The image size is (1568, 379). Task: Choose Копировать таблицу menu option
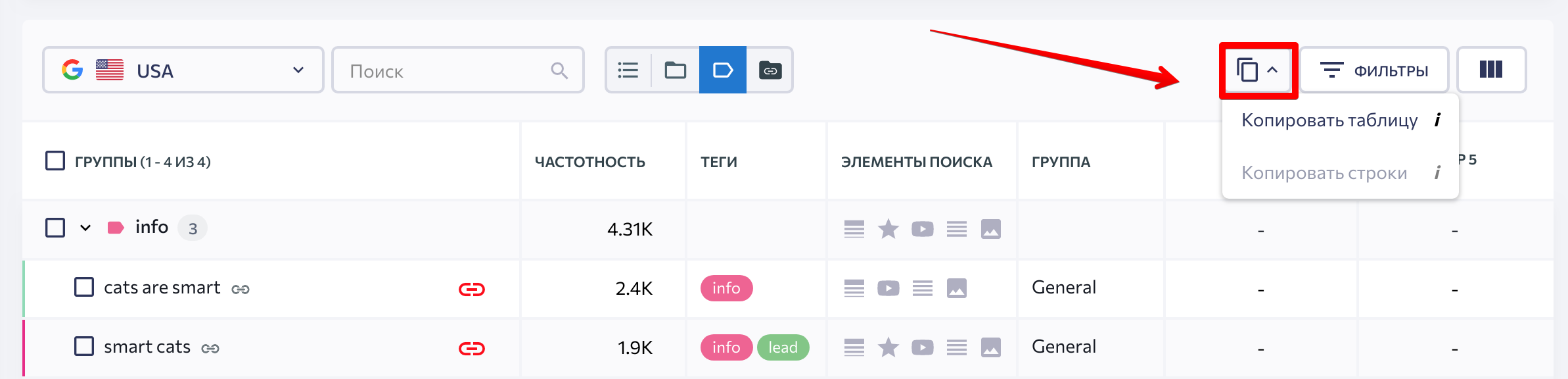pyautogui.click(x=1329, y=120)
